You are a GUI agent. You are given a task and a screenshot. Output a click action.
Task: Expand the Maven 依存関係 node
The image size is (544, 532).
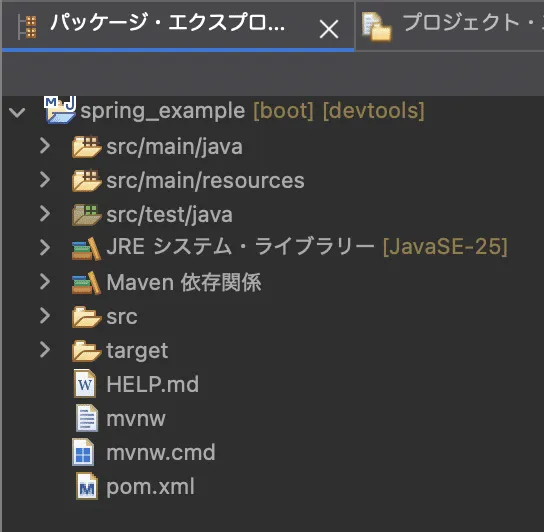45,281
